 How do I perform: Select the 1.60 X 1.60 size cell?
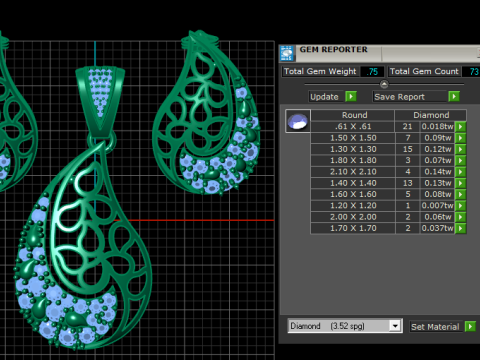[x=353, y=194]
